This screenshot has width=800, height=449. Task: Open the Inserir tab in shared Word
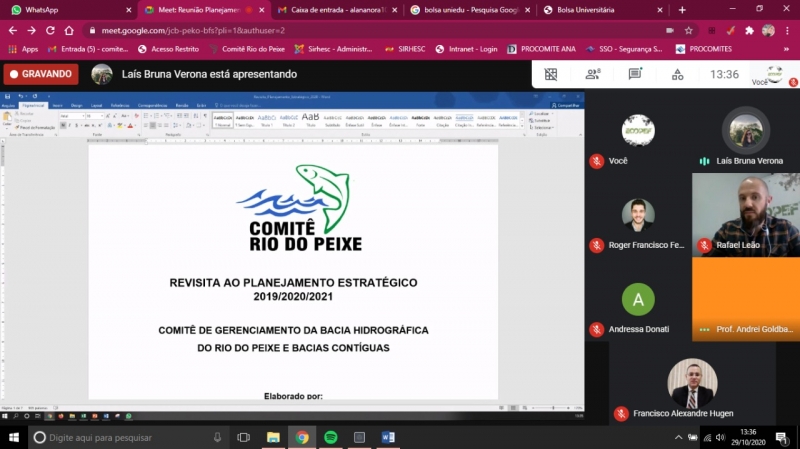[57, 106]
